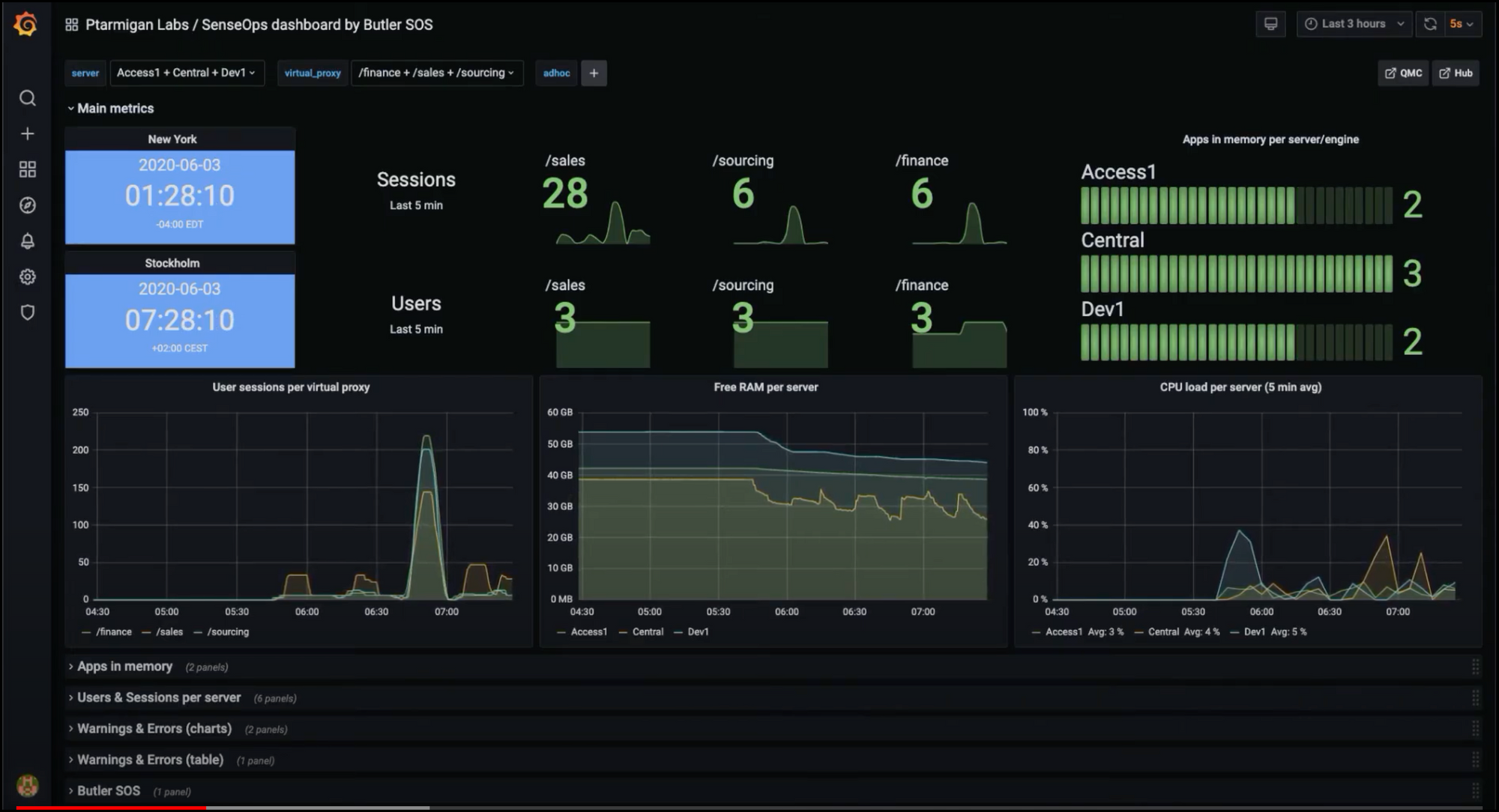Open the Last 3 hours time picker

point(1354,24)
